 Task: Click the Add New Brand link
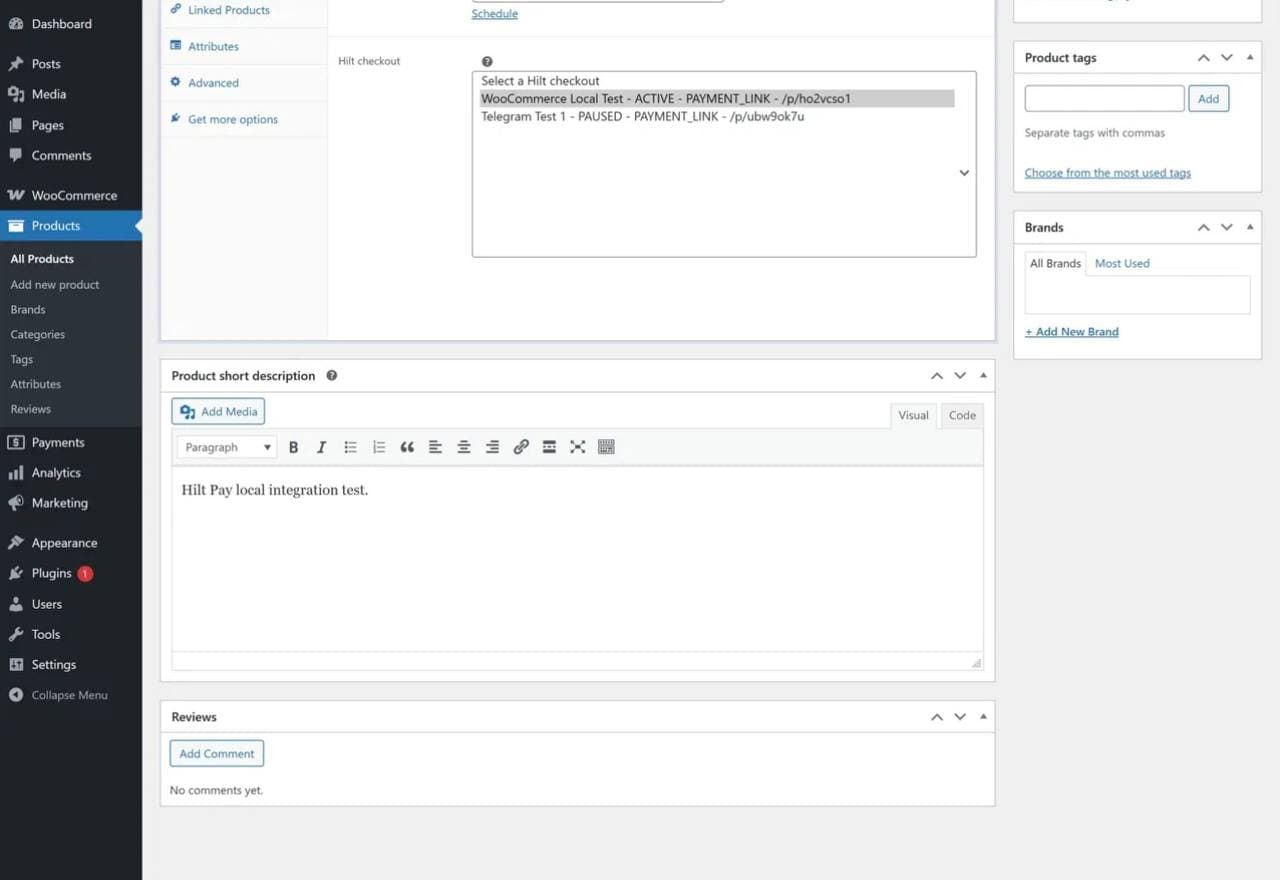[1072, 332]
